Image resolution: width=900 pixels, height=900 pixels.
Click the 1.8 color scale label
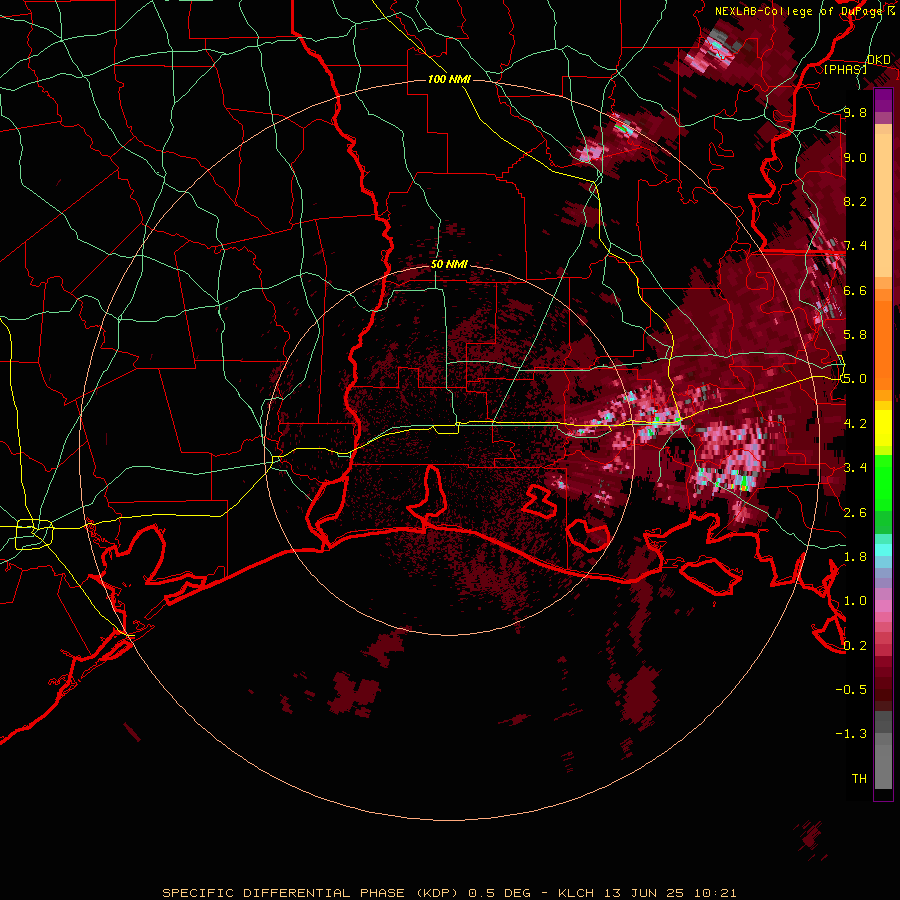point(855,557)
